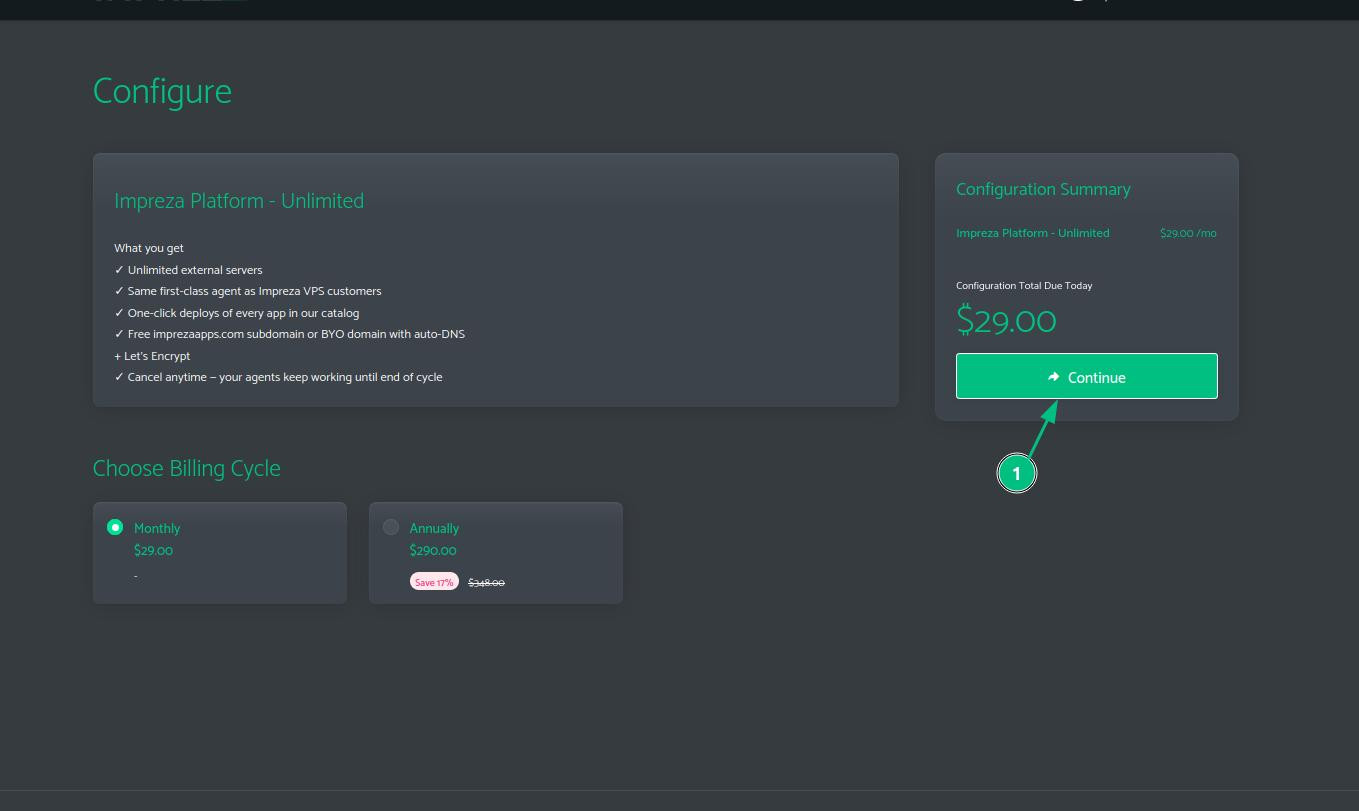The width and height of the screenshot is (1359, 811).
Task: Click the Configure page title
Action: [x=162, y=91]
